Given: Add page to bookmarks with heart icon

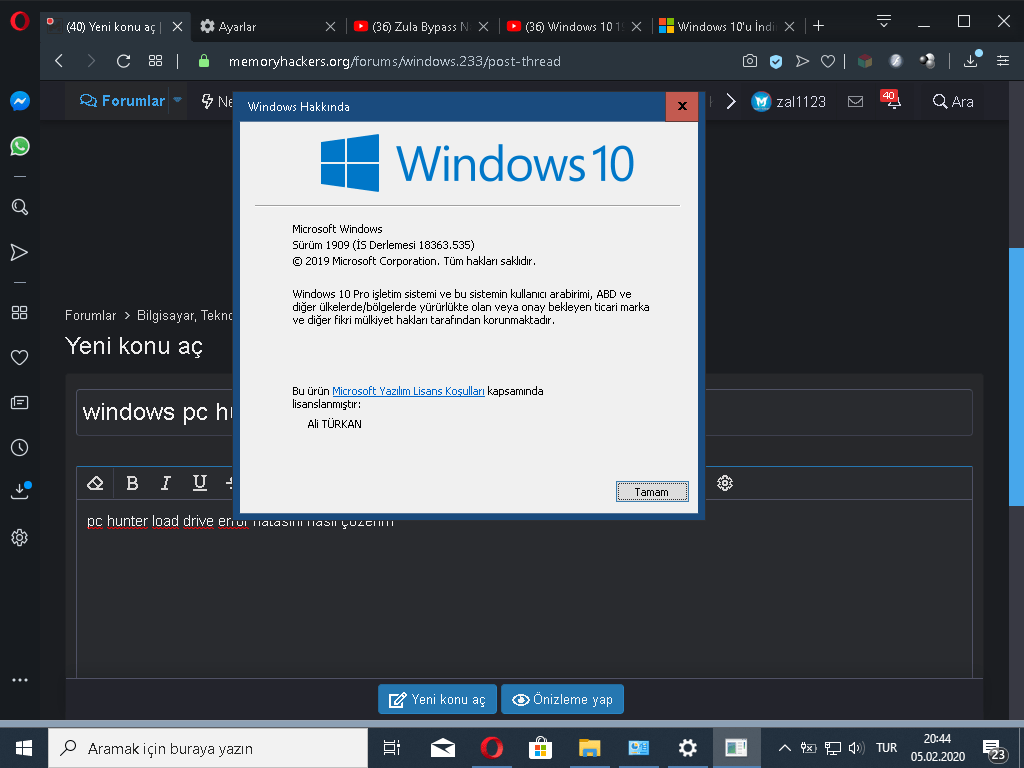Looking at the screenshot, I should point(828,61).
